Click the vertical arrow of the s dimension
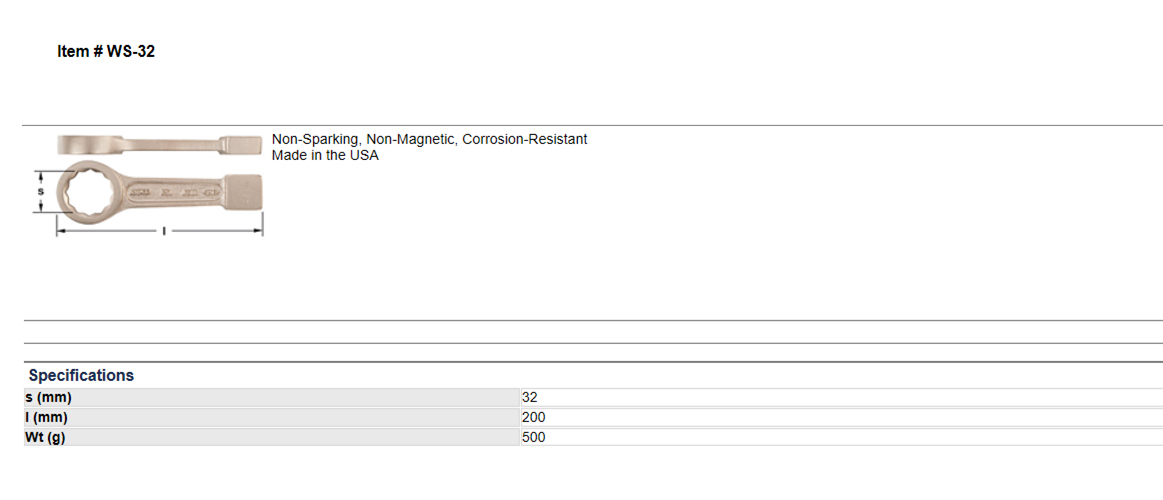 41,192
